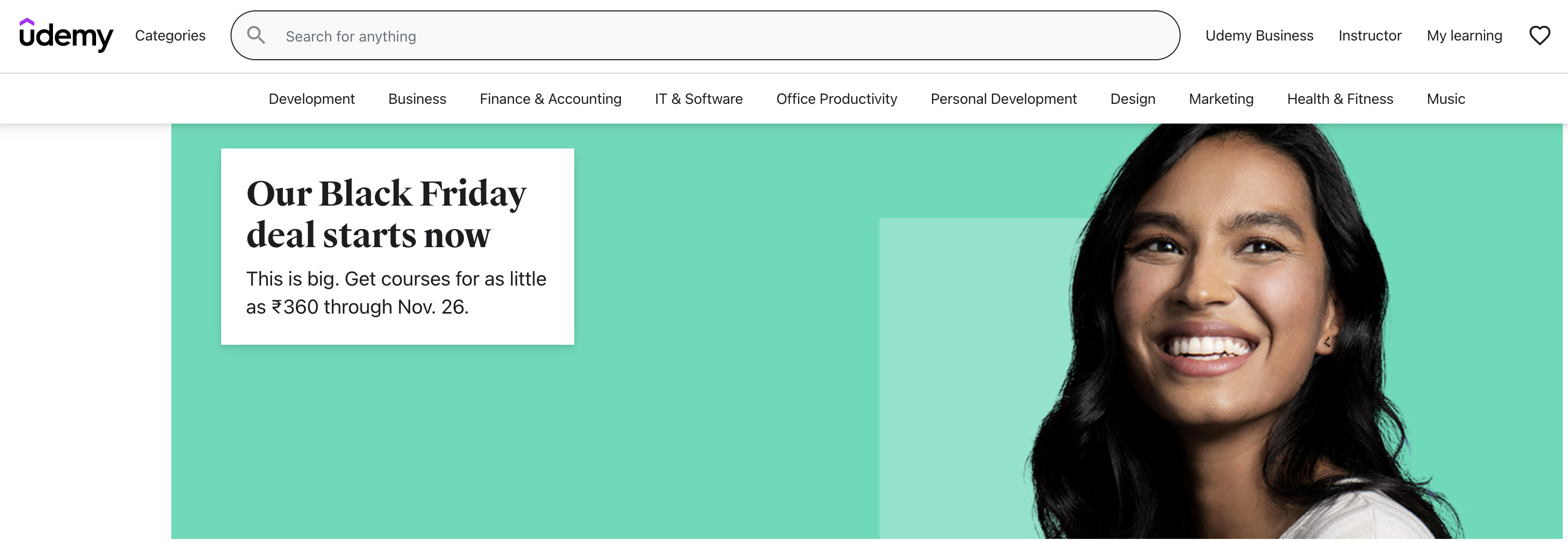The height and width of the screenshot is (541, 1568).
Task: Click the magnifying glass search icon
Action: pos(255,35)
